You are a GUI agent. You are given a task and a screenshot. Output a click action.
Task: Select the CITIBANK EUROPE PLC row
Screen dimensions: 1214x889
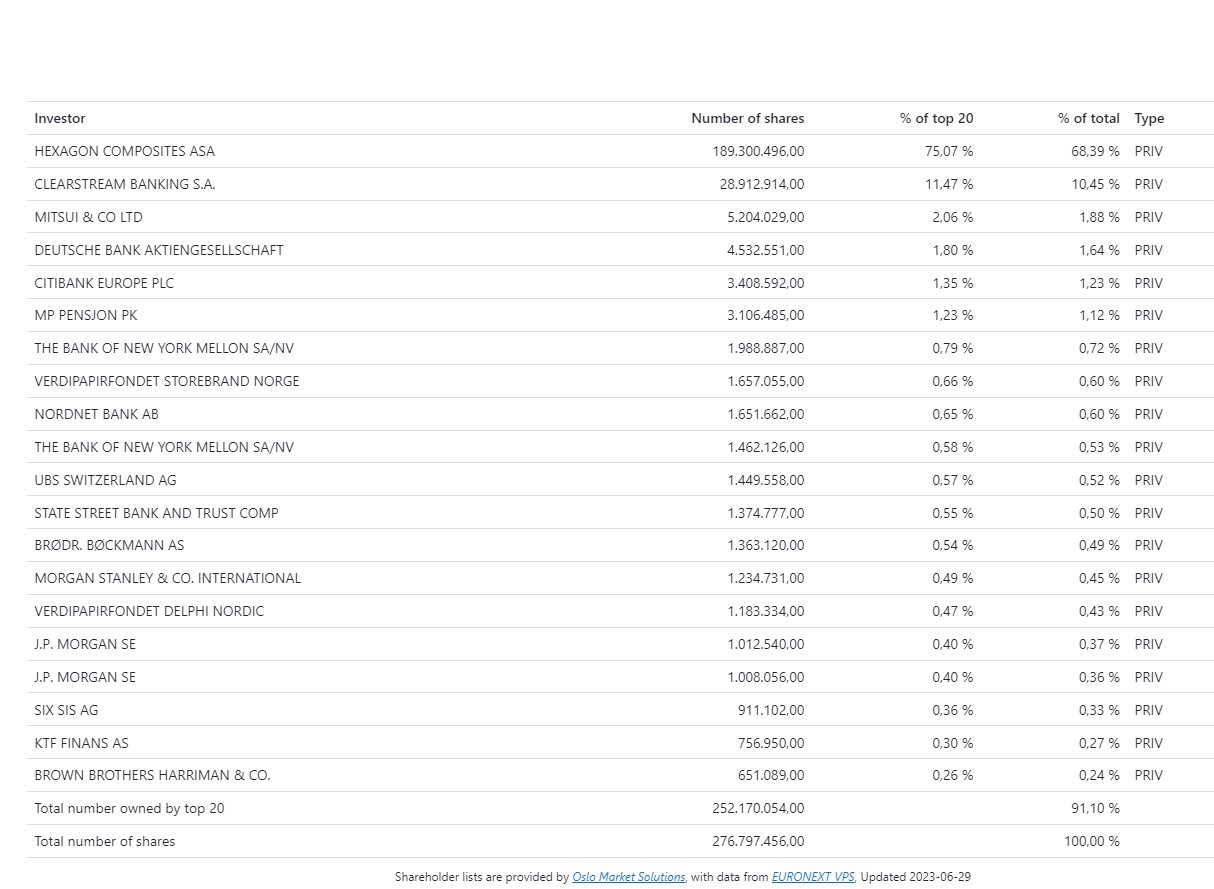pyautogui.click(x=104, y=283)
